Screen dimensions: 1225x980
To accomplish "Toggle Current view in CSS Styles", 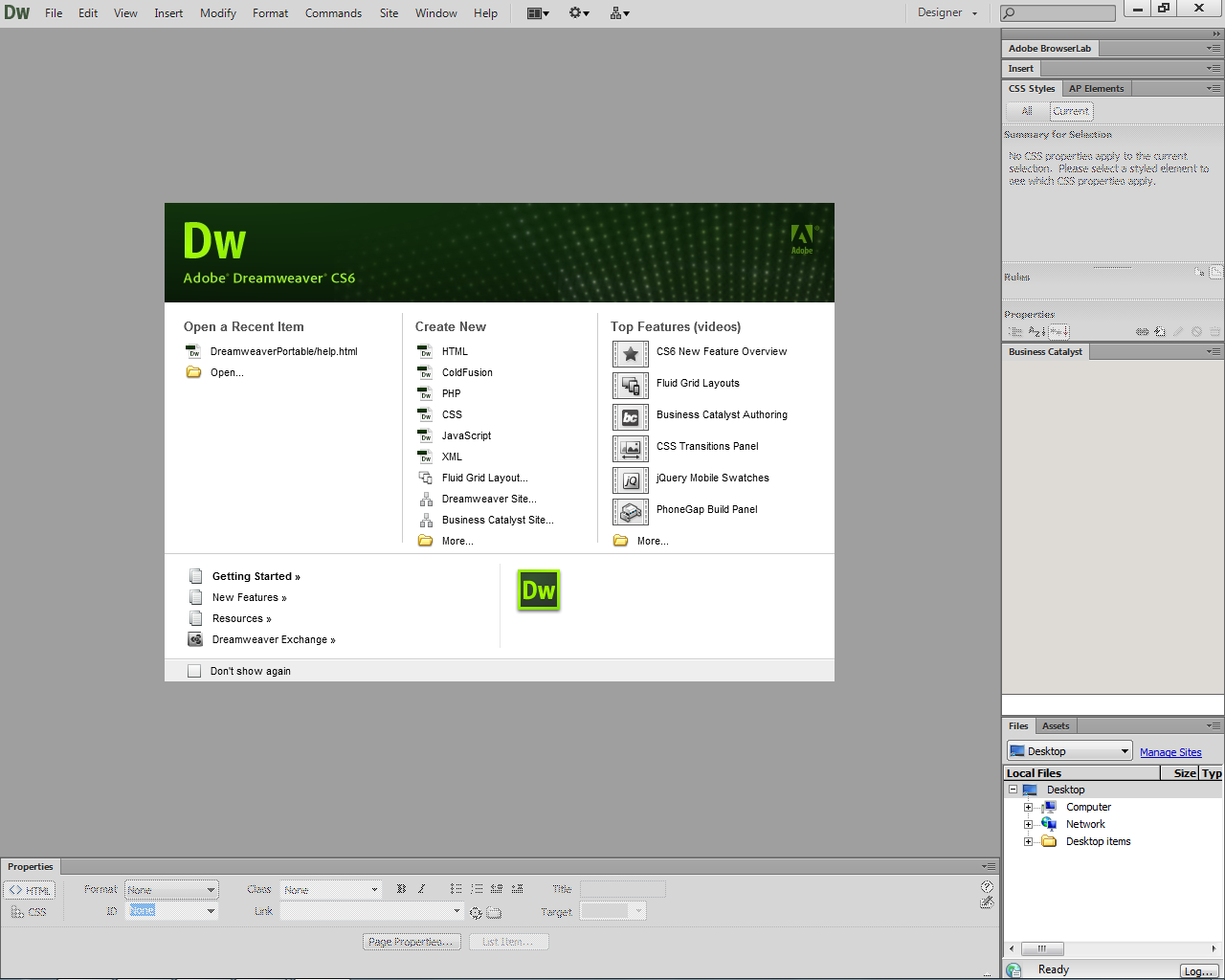I will 1071,111.
